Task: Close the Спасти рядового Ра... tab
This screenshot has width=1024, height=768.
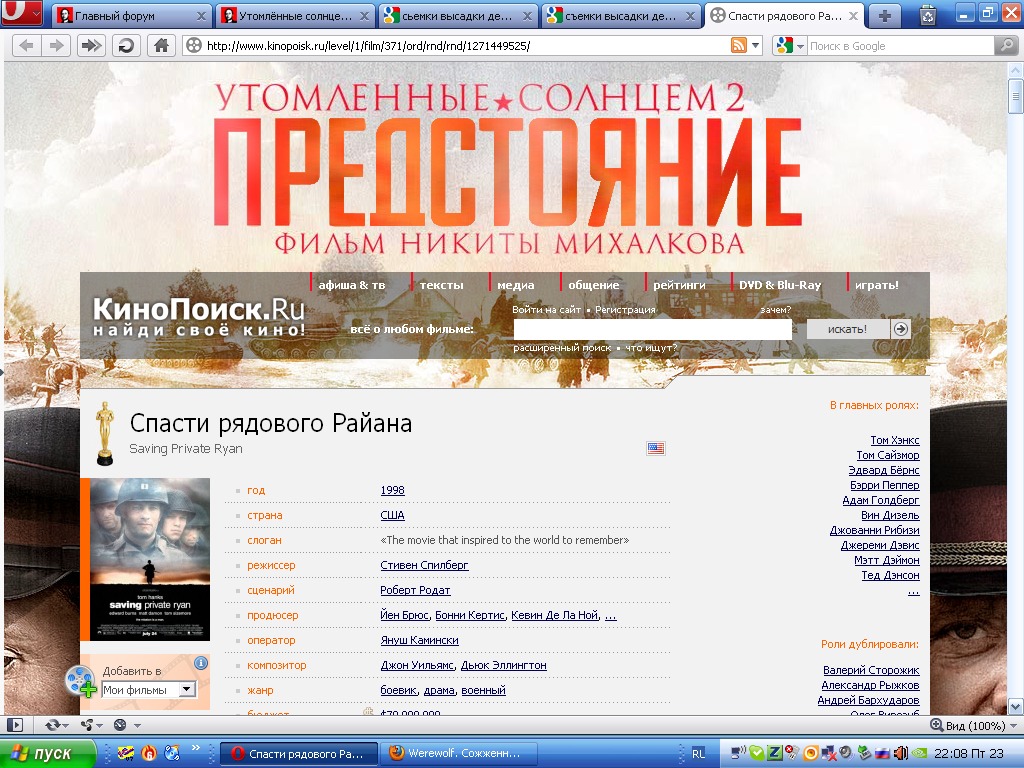Action: pyautogui.click(x=853, y=16)
